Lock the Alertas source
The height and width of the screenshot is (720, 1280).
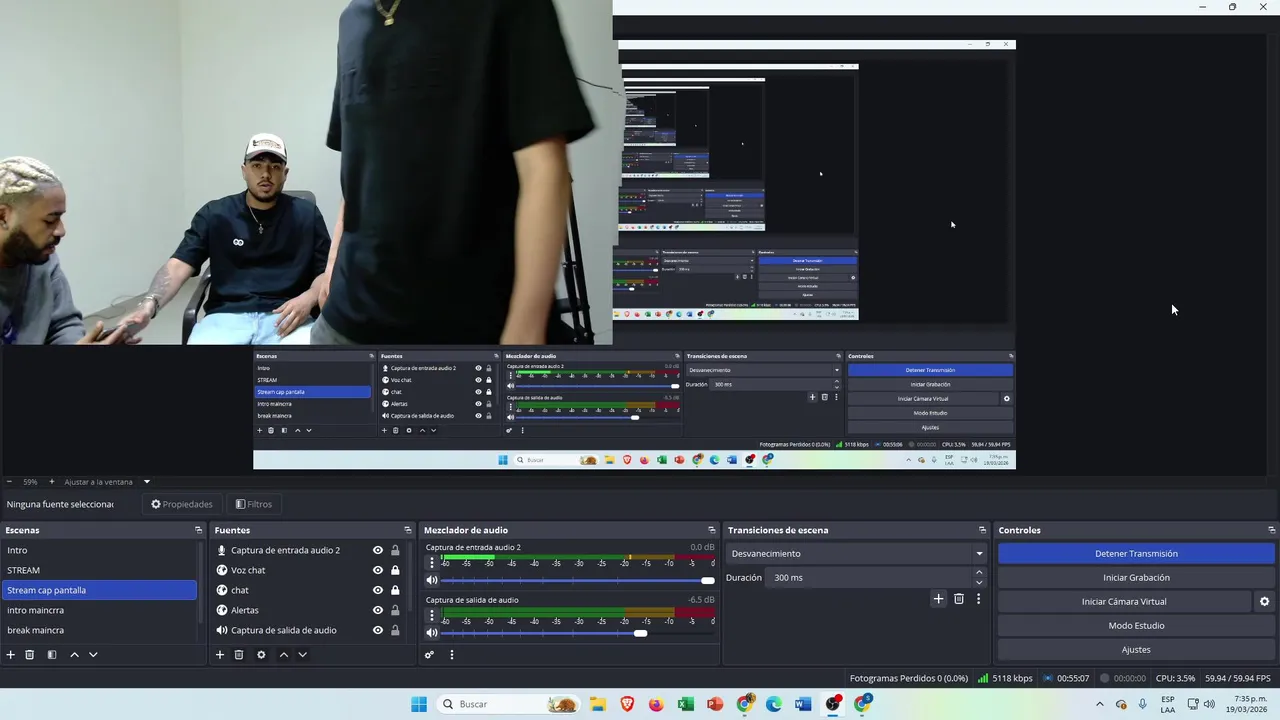395,610
